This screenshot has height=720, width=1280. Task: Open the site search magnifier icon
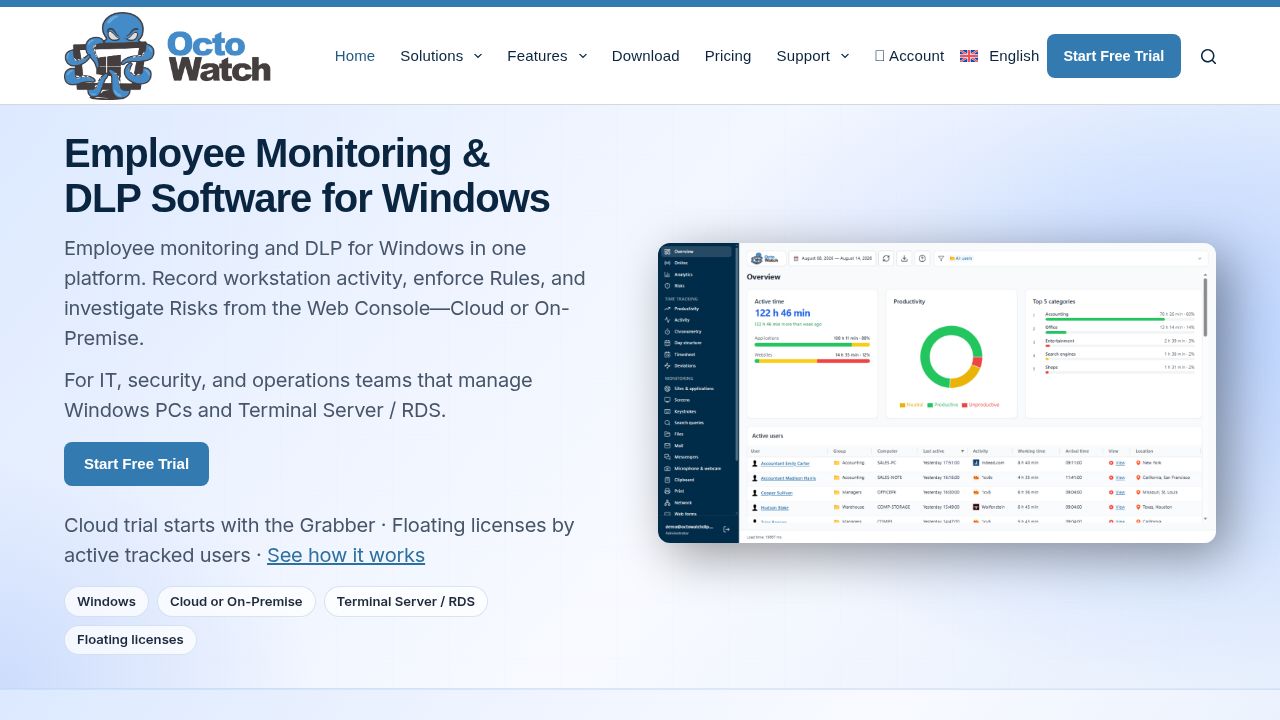[x=1208, y=56]
